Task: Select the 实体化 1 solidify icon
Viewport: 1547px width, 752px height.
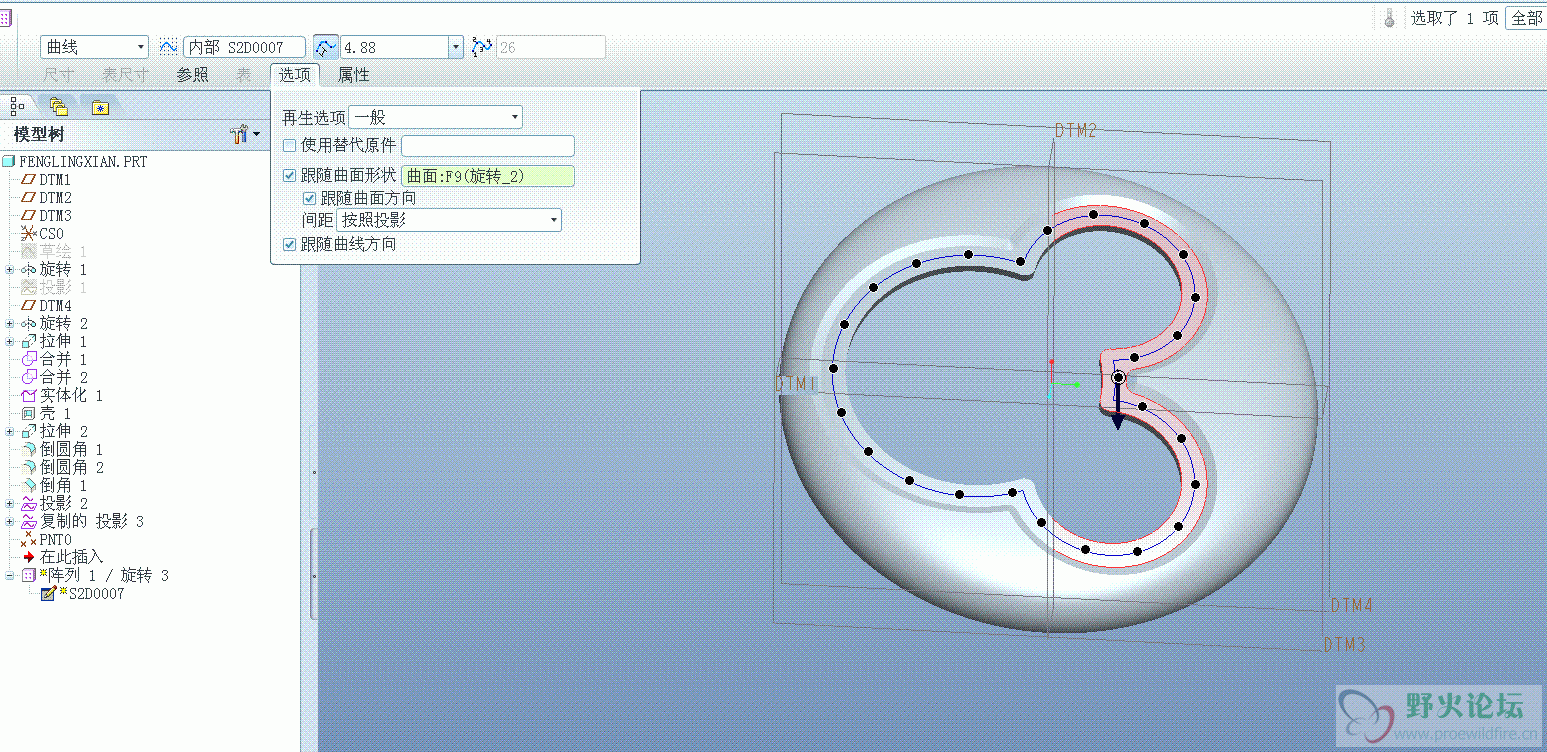Action: (x=28, y=396)
